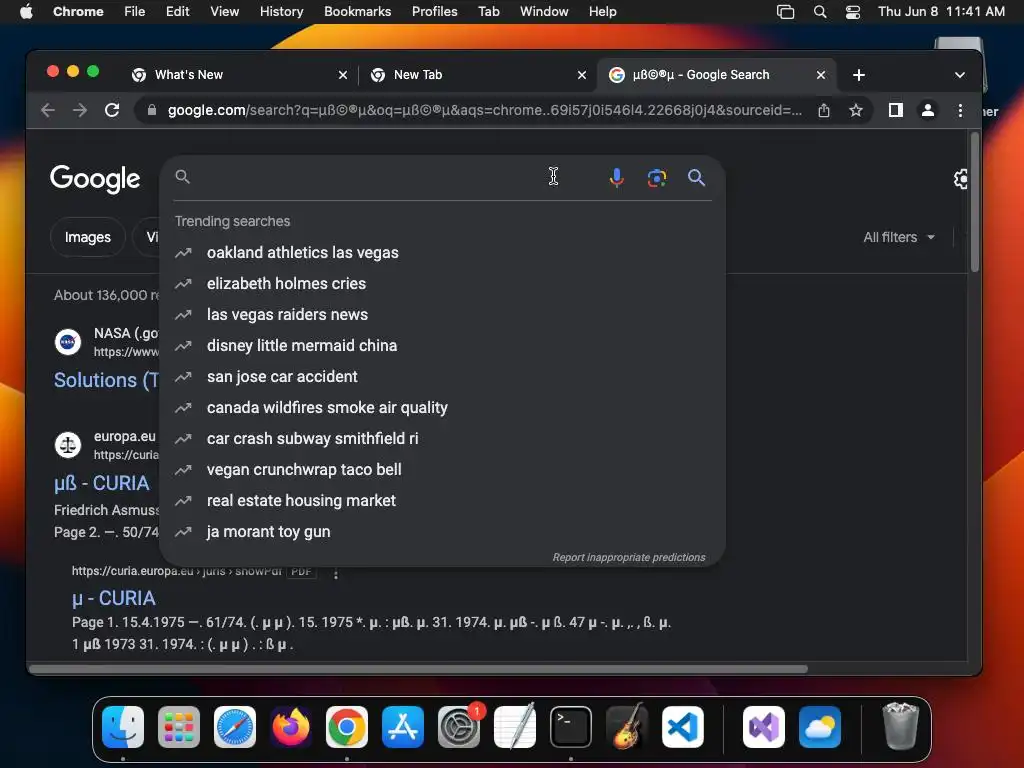Open the NASA result favicon
Viewport: 1024px width, 768px height.
click(x=68, y=342)
